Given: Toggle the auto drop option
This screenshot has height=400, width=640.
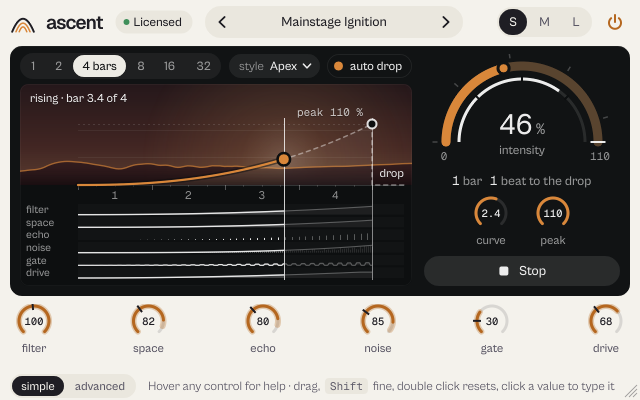Looking at the screenshot, I should (x=369, y=66).
